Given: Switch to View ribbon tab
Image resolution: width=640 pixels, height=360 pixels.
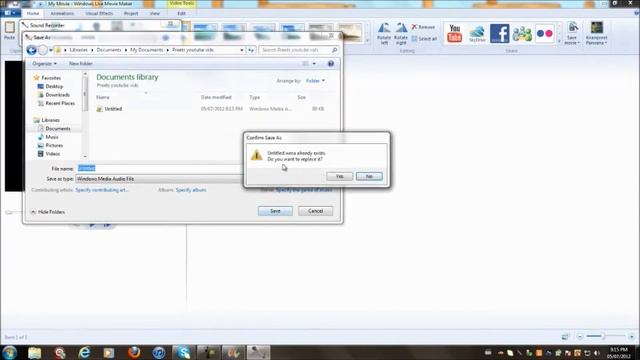Looking at the screenshot, I should (x=155, y=13).
